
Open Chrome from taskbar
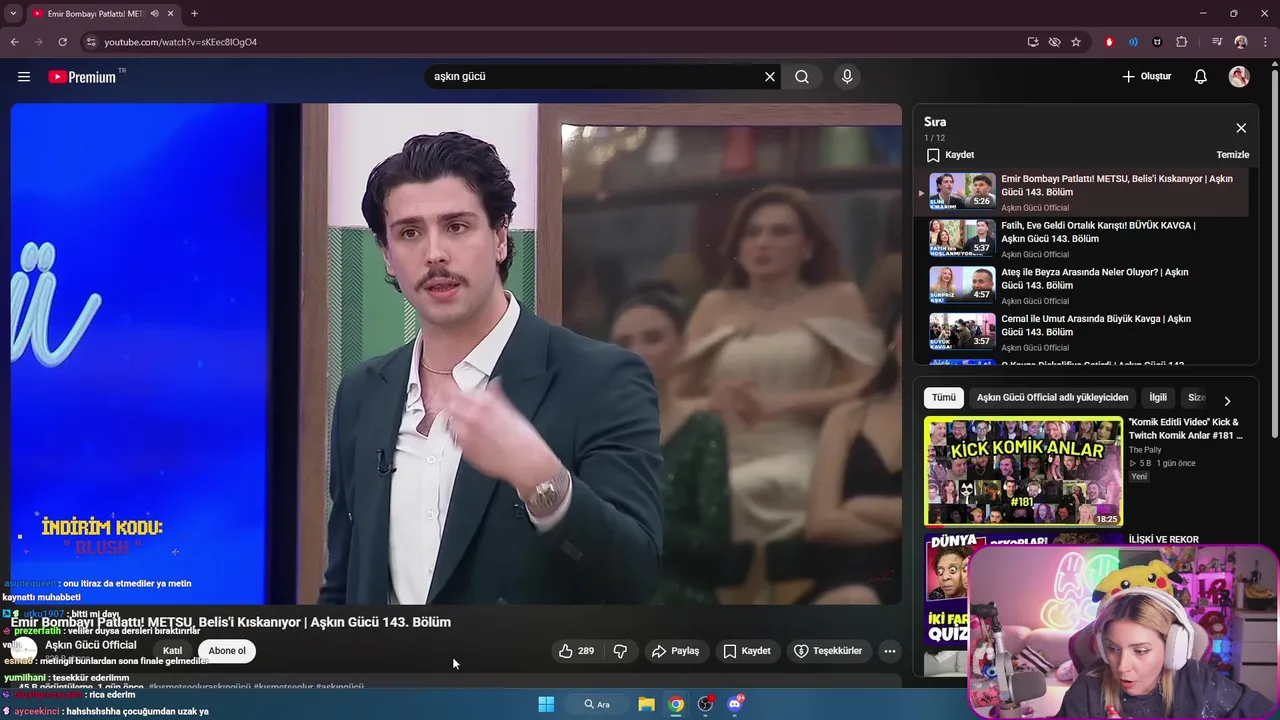point(676,704)
